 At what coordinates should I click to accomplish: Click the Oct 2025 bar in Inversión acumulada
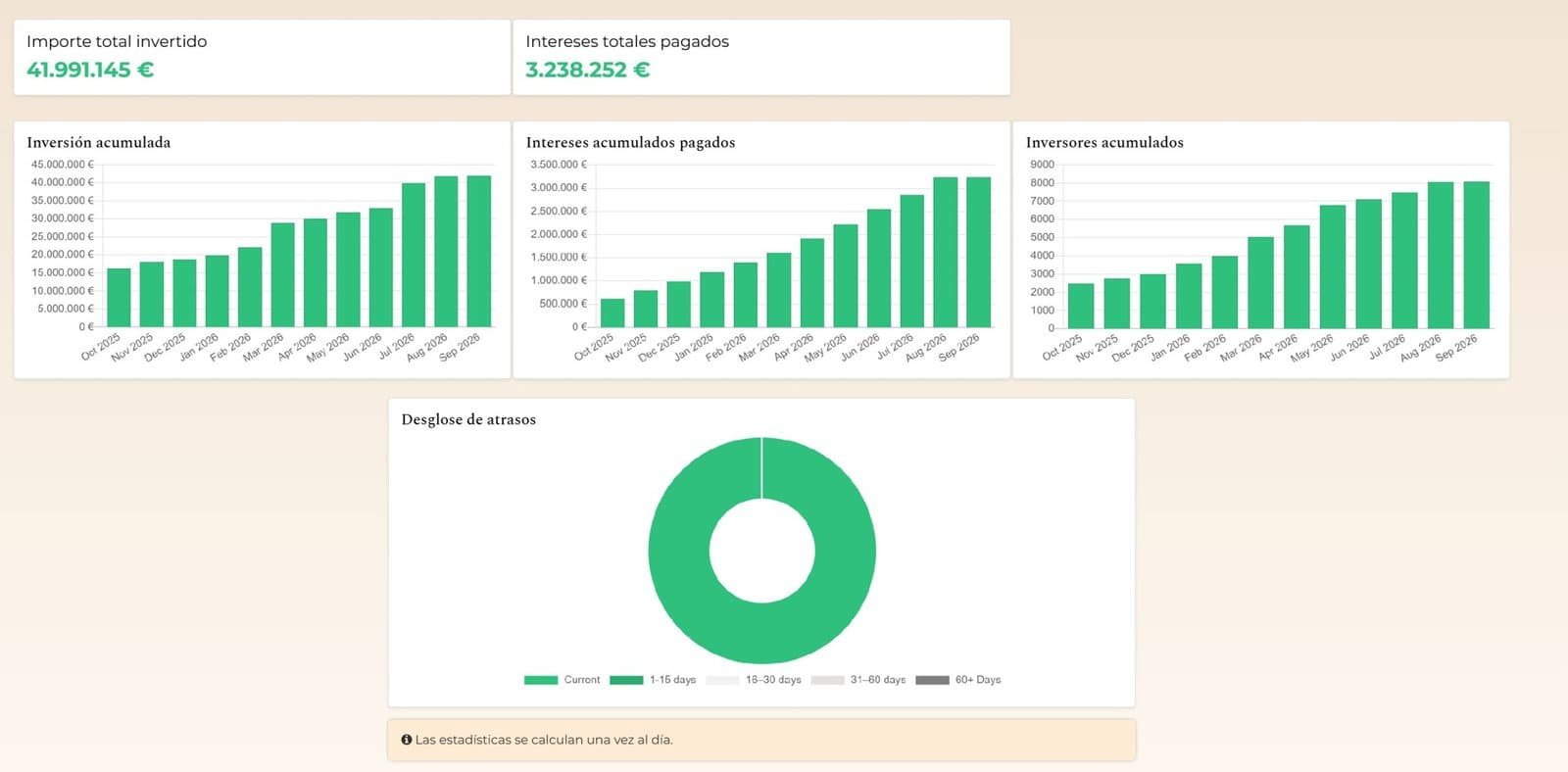pos(119,298)
